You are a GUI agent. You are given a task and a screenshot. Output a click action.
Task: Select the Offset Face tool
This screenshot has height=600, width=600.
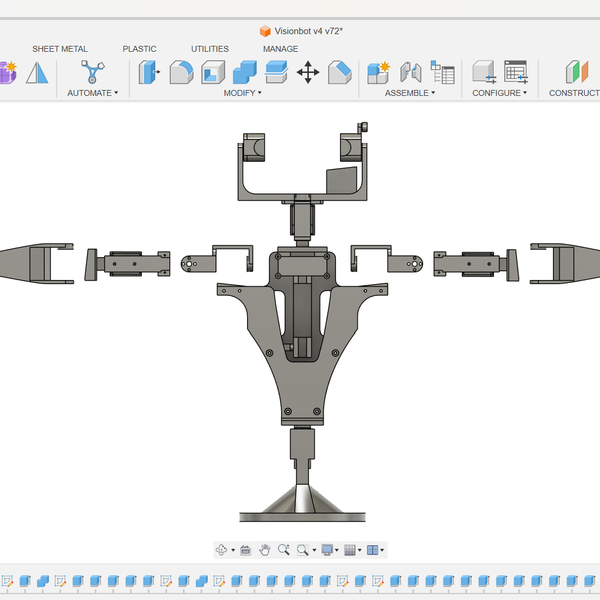pos(276,72)
